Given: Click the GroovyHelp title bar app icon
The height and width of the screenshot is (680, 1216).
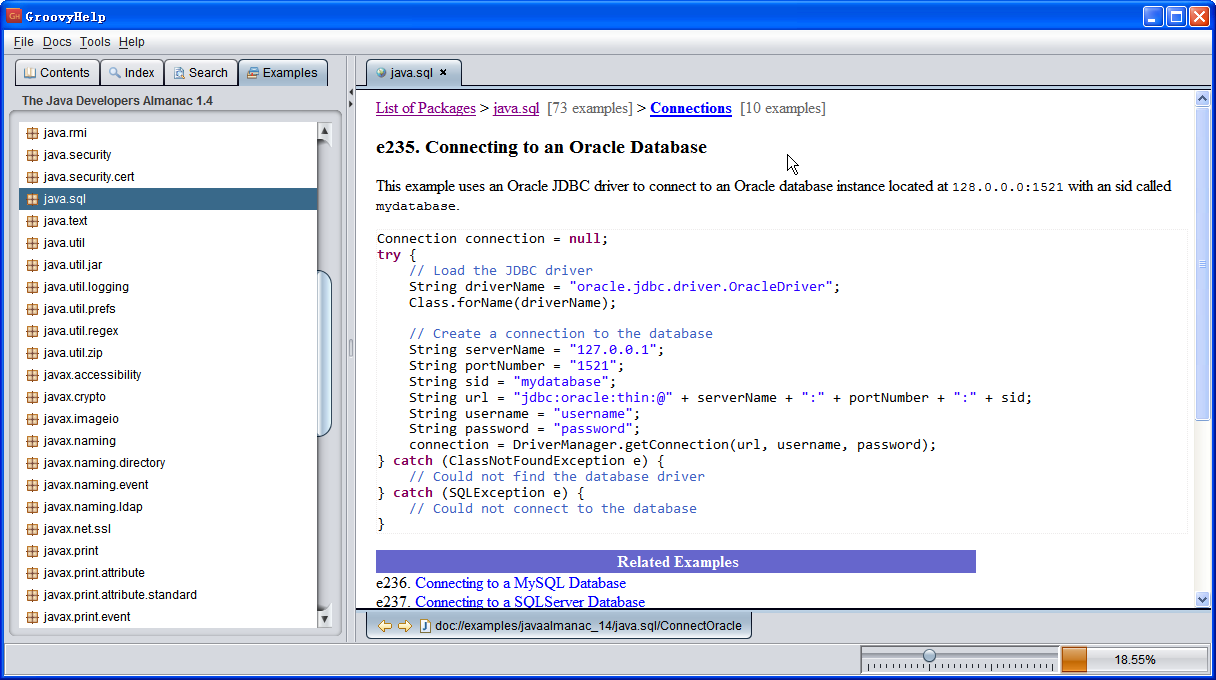Looking at the screenshot, I should coord(14,15).
